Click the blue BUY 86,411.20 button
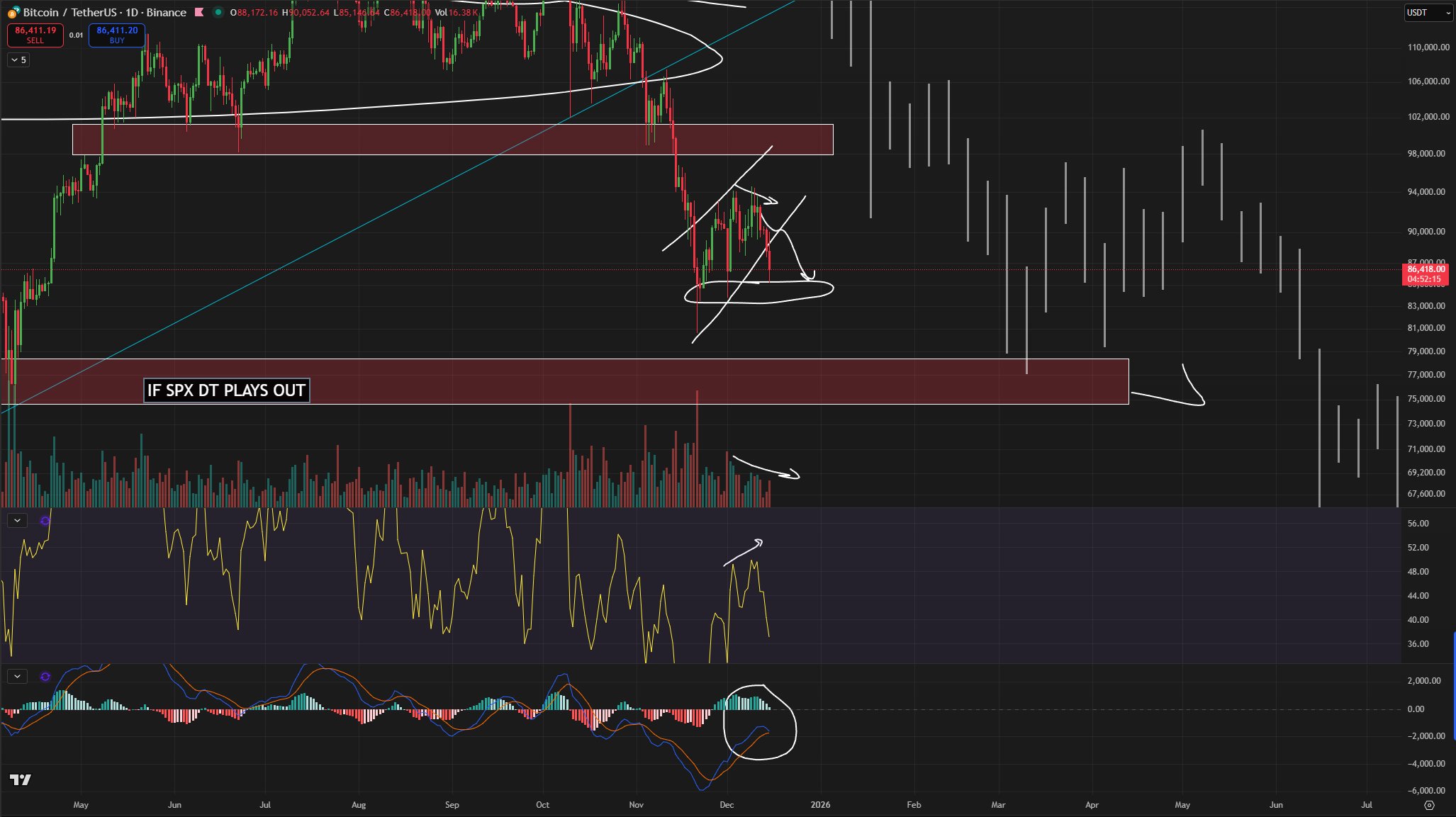 (x=117, y=35)
